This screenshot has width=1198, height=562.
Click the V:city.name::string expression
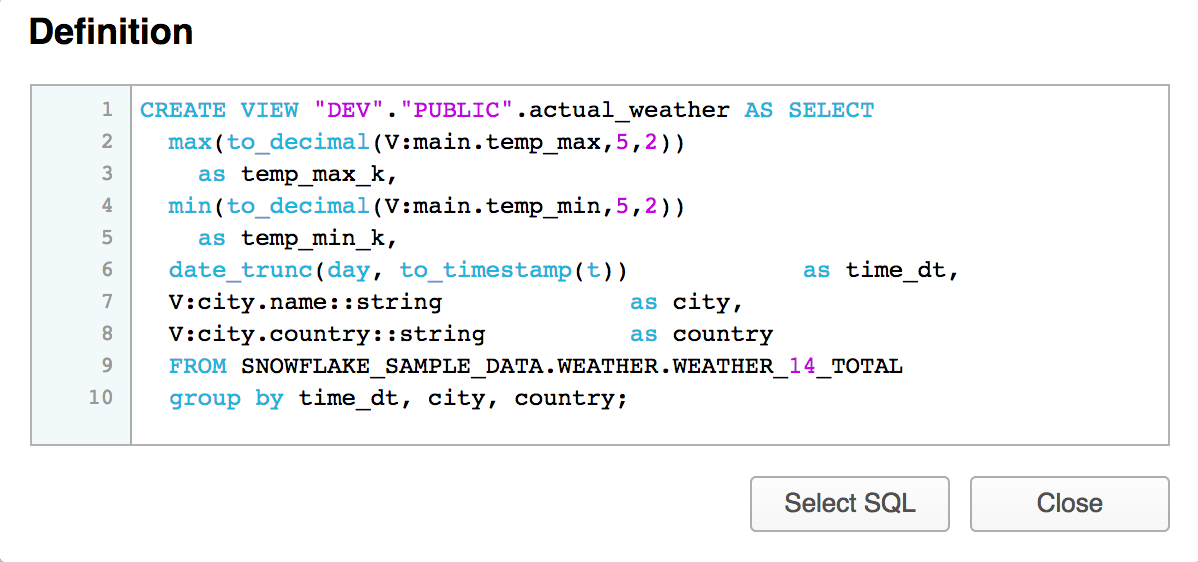[x=305, y=302]
